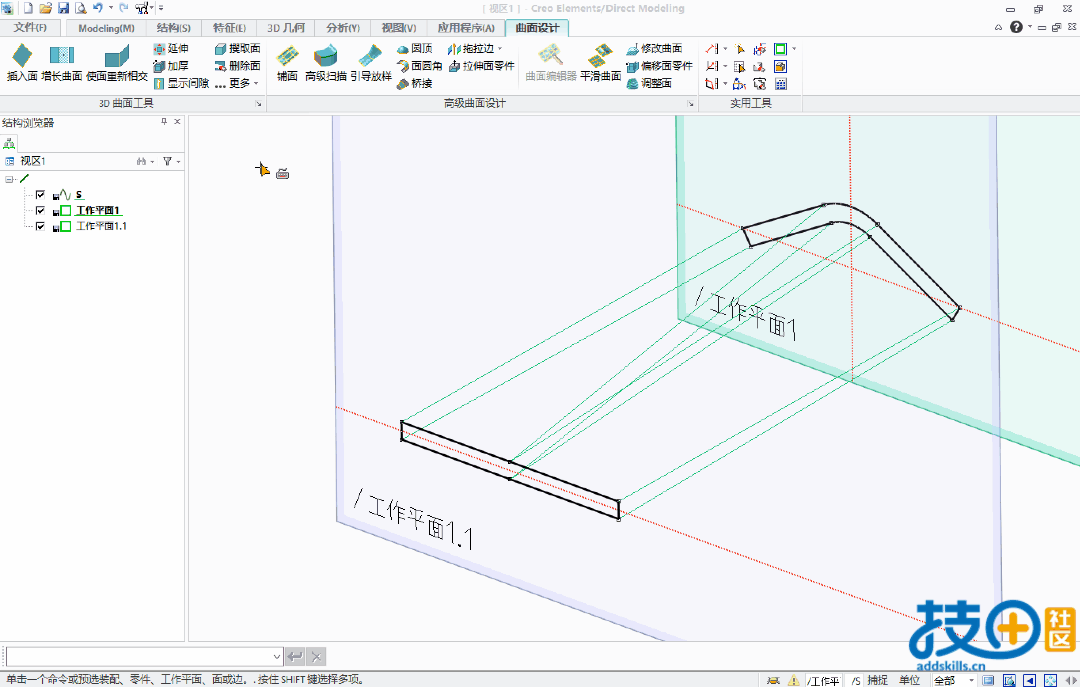The width and height of the screenshot is (1080, 687).
Task: Select the 使面重新相交 tool
Action: coord(116,63)
